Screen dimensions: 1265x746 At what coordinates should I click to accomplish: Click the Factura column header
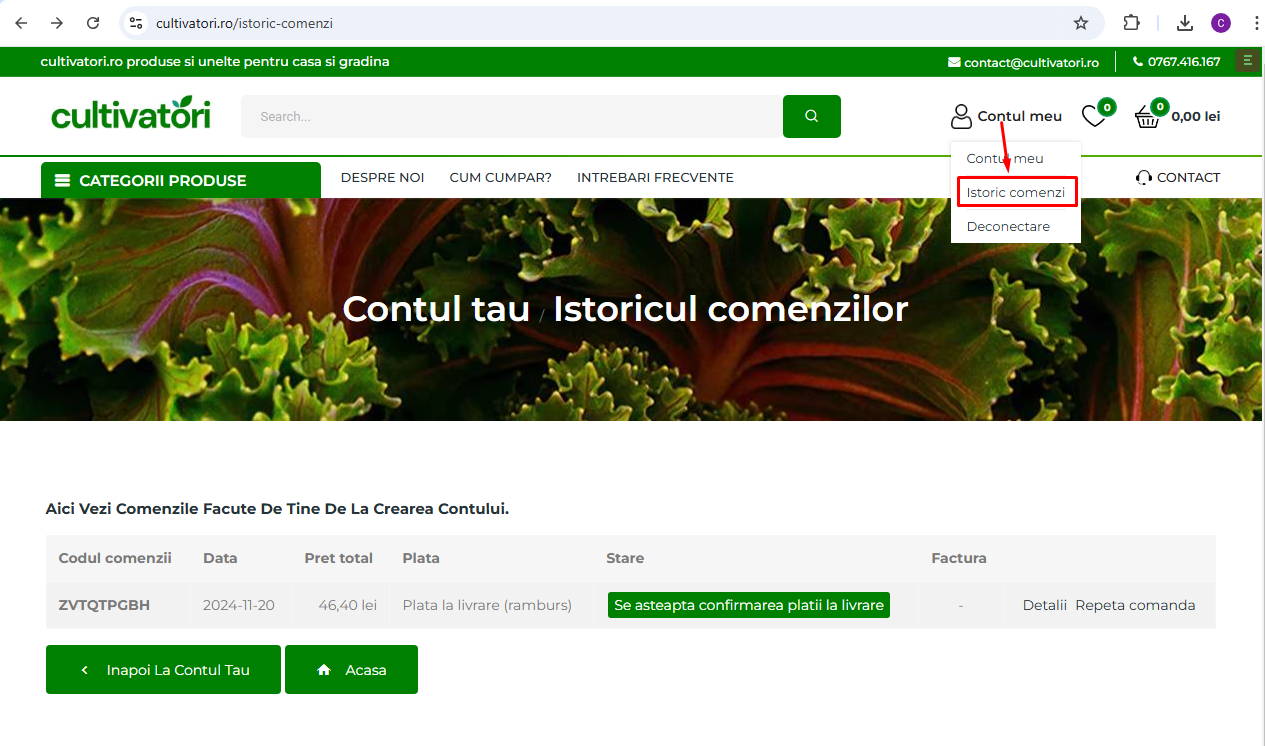point(959,558)
